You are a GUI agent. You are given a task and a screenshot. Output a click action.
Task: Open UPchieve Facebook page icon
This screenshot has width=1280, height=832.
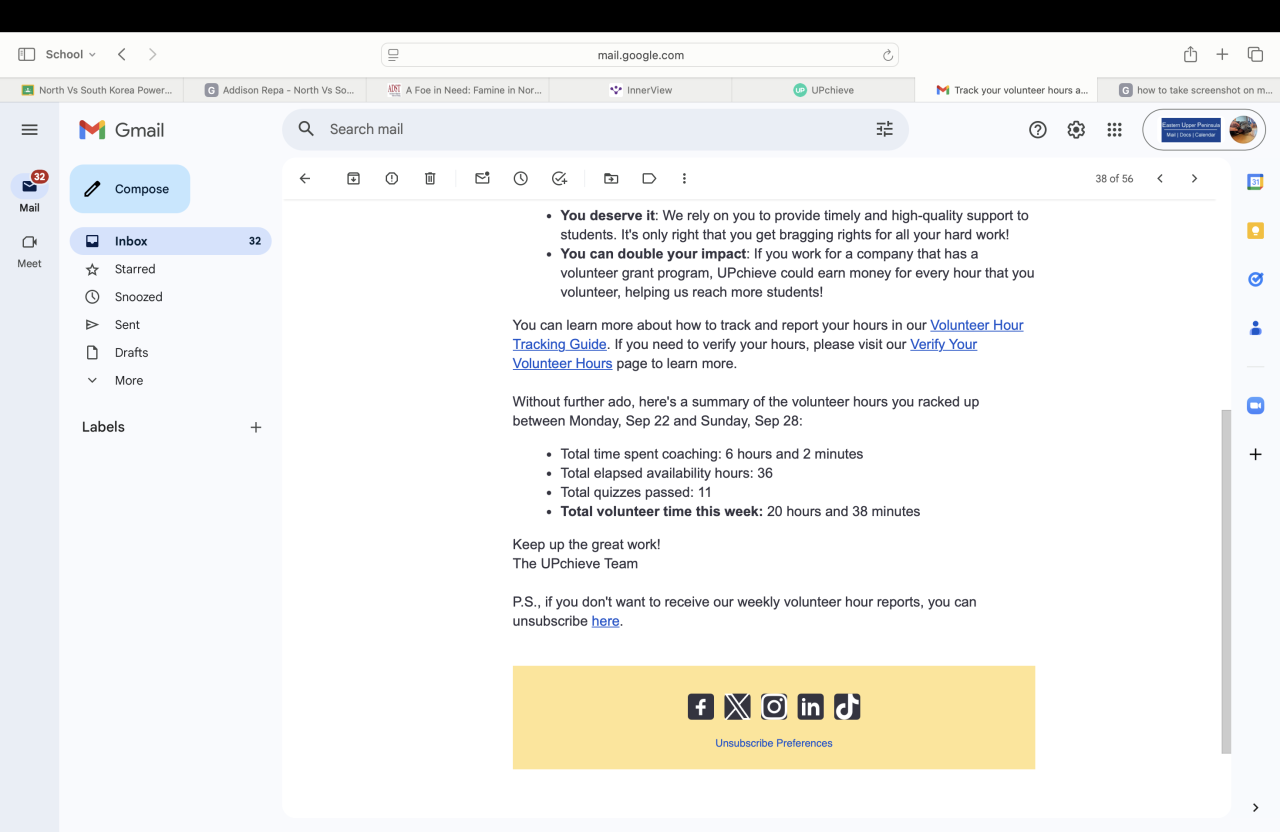701,707
